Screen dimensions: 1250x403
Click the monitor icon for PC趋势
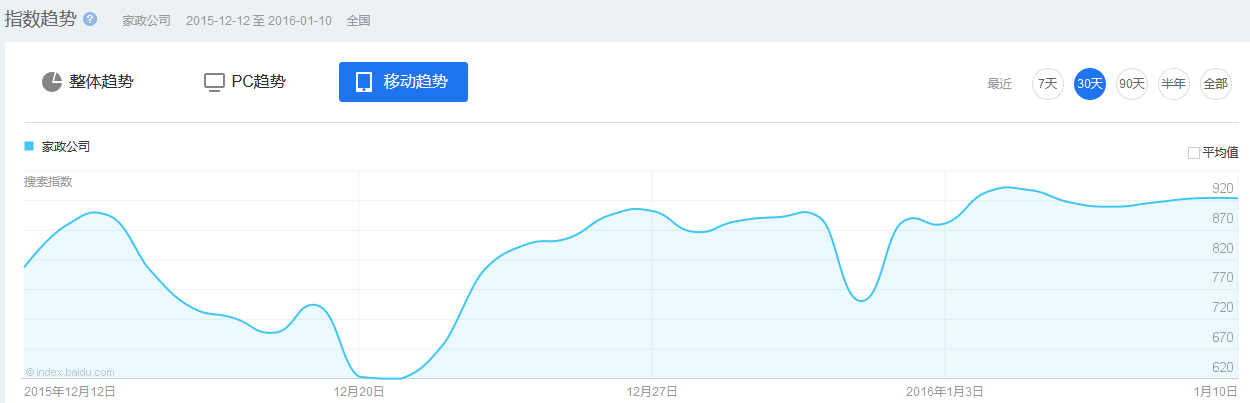pyautogui.click(x=214, y=82)
